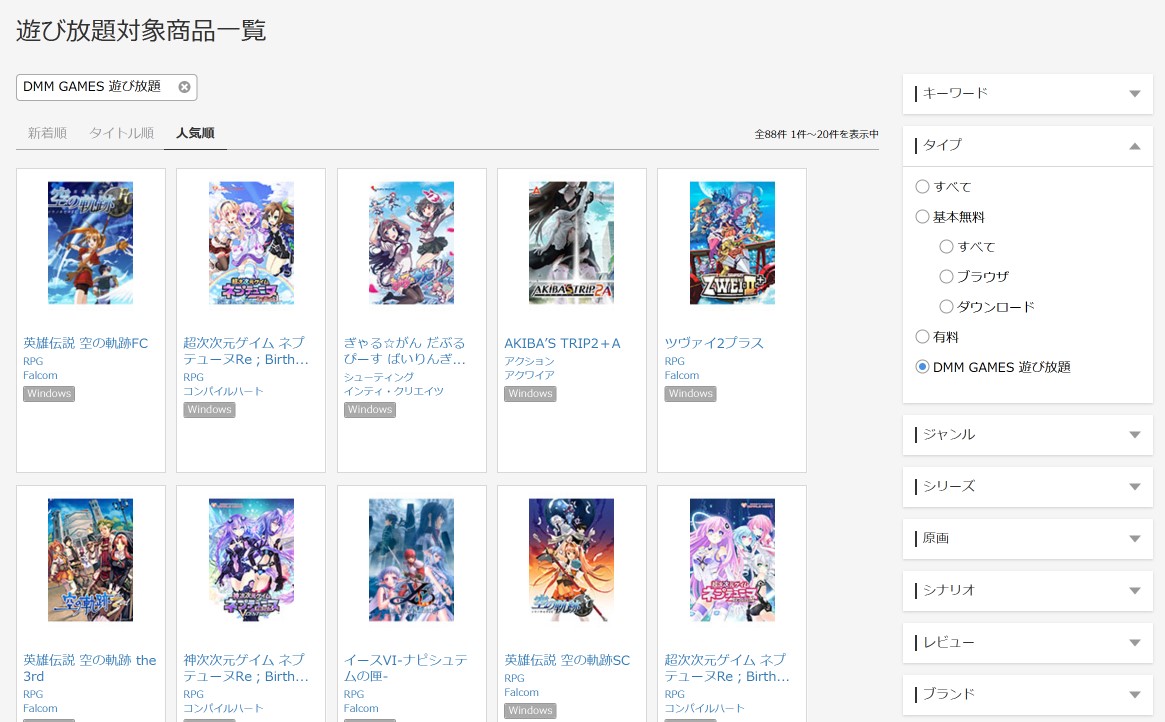The height and width of the screenshot is (722, 1165).
Task: Open イースVI cover image
Action: (x=412, y=560)
